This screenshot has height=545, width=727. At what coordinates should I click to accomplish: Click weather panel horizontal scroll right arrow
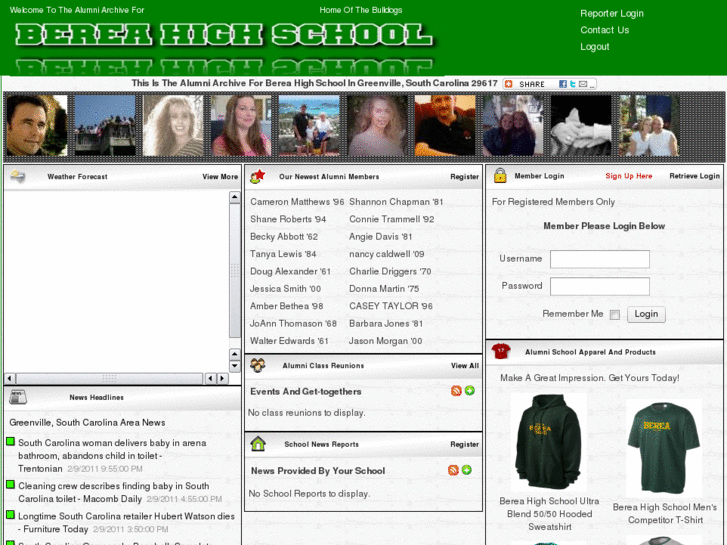[223, 378]
